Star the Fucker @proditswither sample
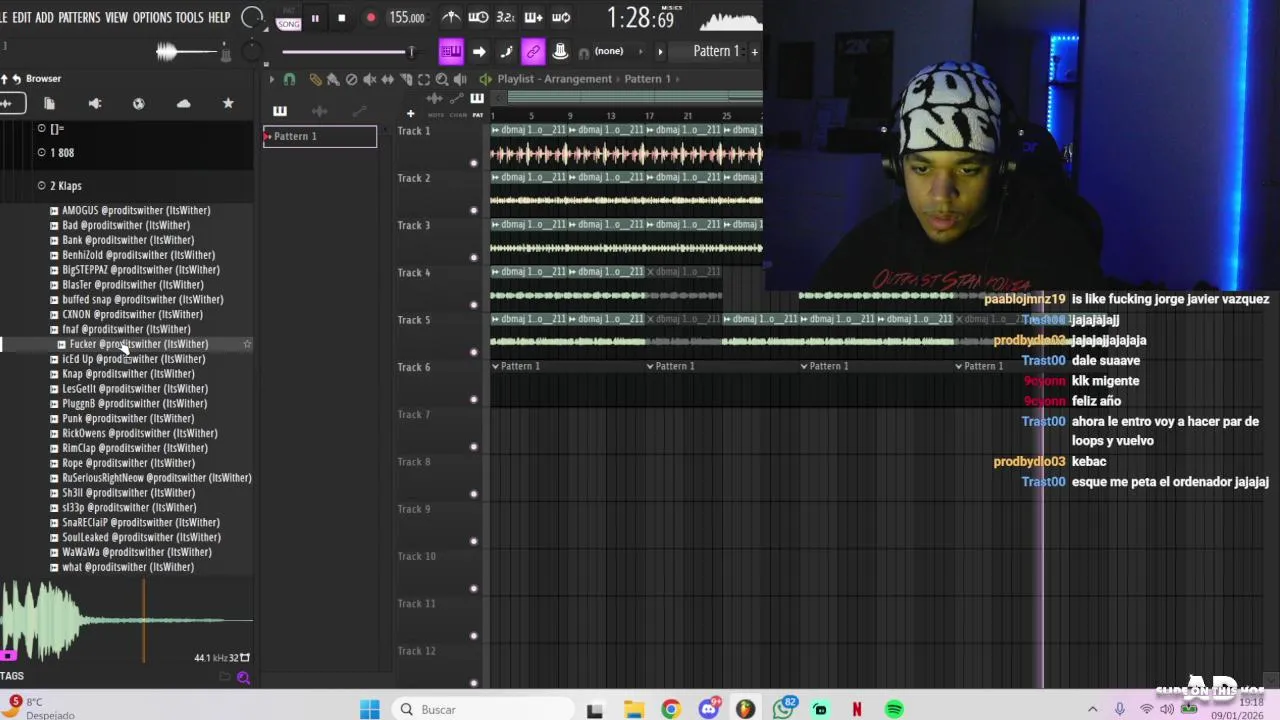This screenshot has width=1280, height=720. pos(247,344)
